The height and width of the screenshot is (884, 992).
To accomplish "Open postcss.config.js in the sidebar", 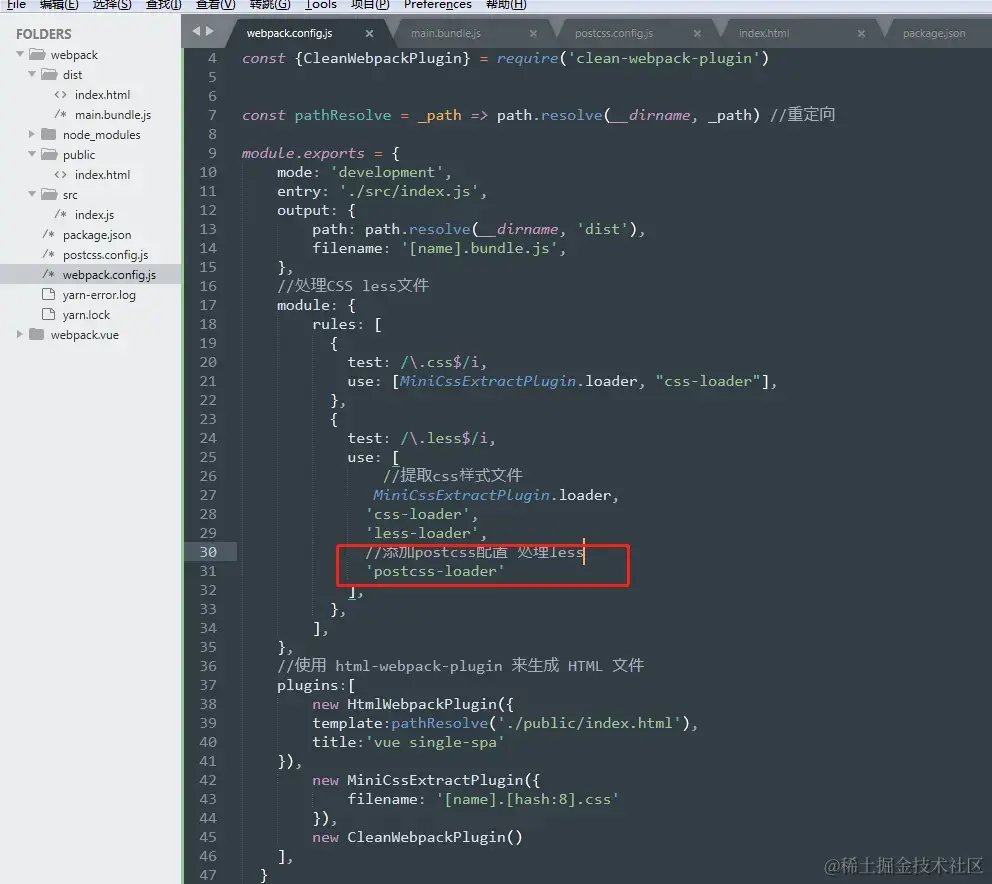I will tap(105, 254).
